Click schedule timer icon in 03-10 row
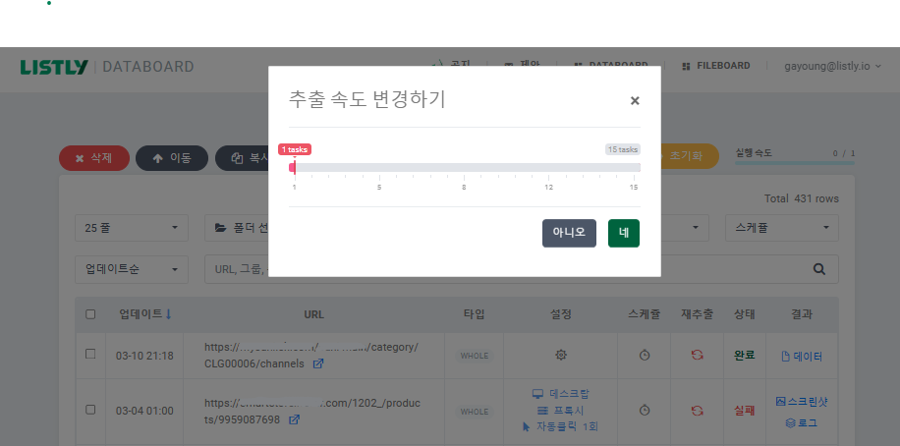The width and height of the screenshot is (900, 446). coord(644,355)
